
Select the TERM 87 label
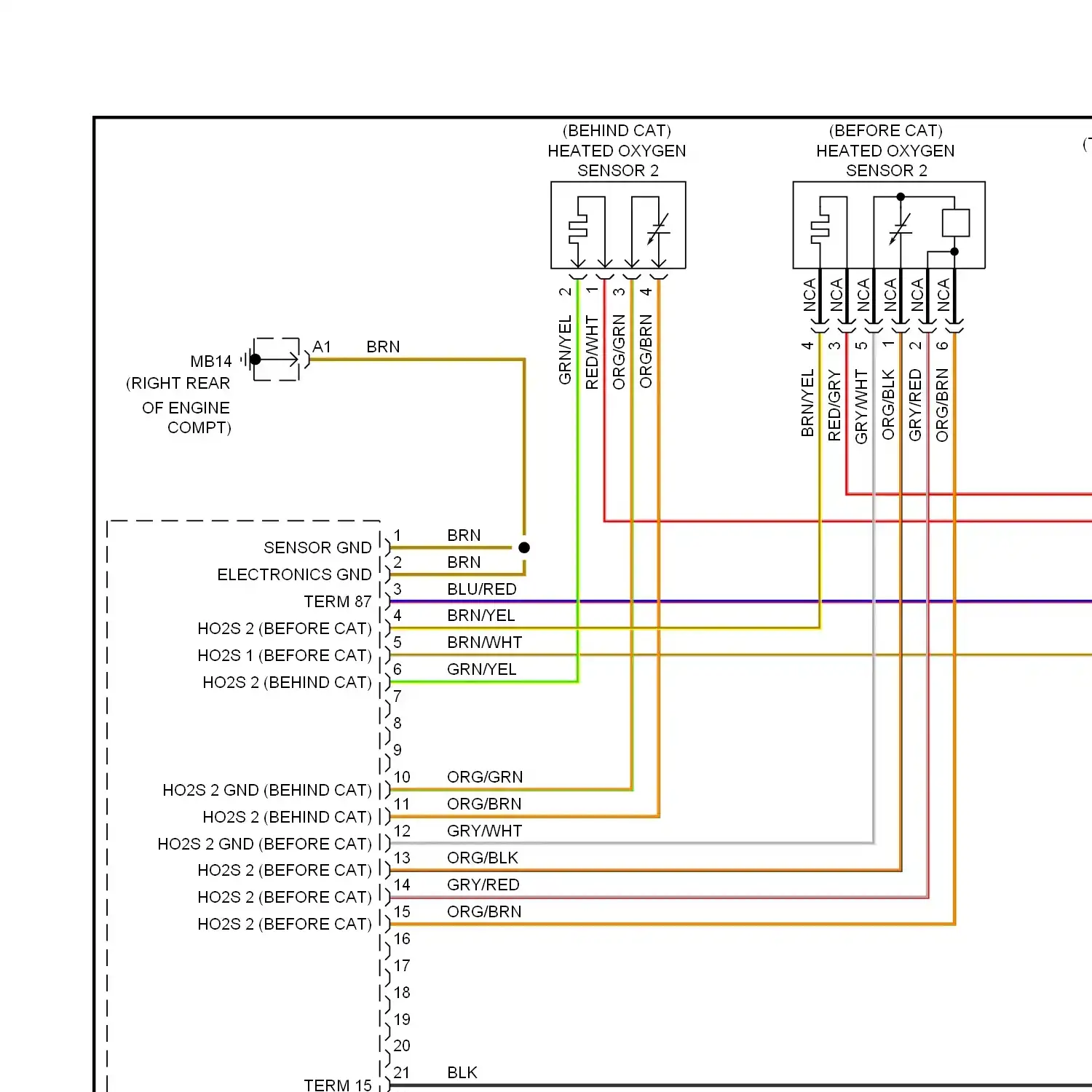[x=338, y=601]
